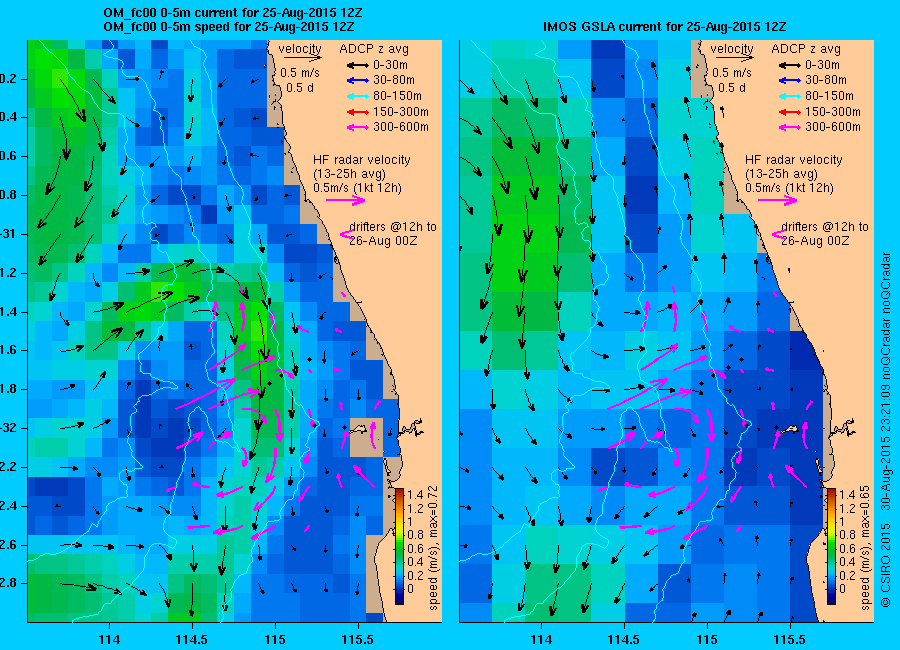This screenshot has width=900, height=650.
Task: Click the CSIRO 2015 copyright timestamp text
Action: tap(886, 430)
